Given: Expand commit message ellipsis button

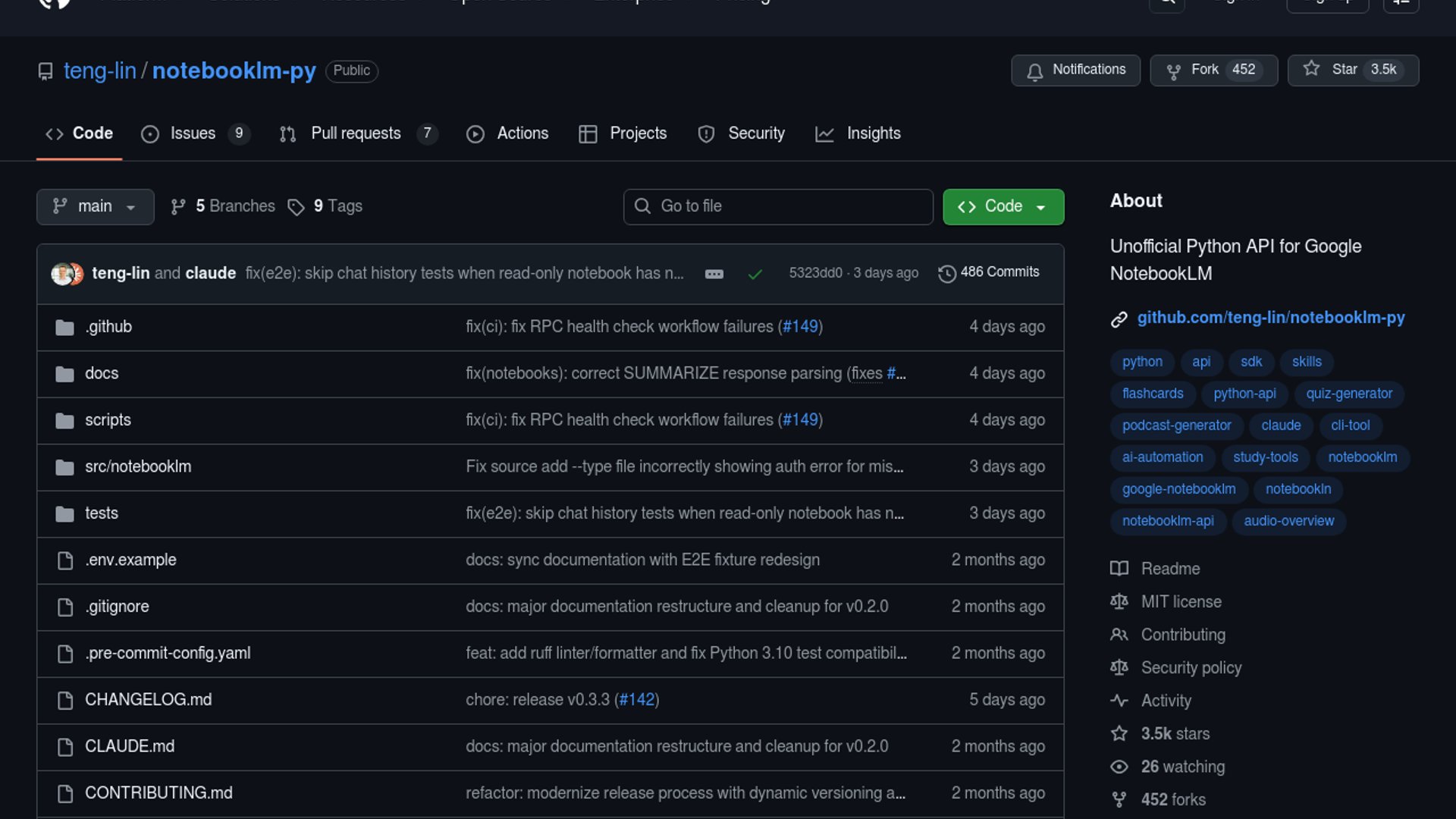Looking at the screenshot, I should pyautogui.click(x=714, y=274).
